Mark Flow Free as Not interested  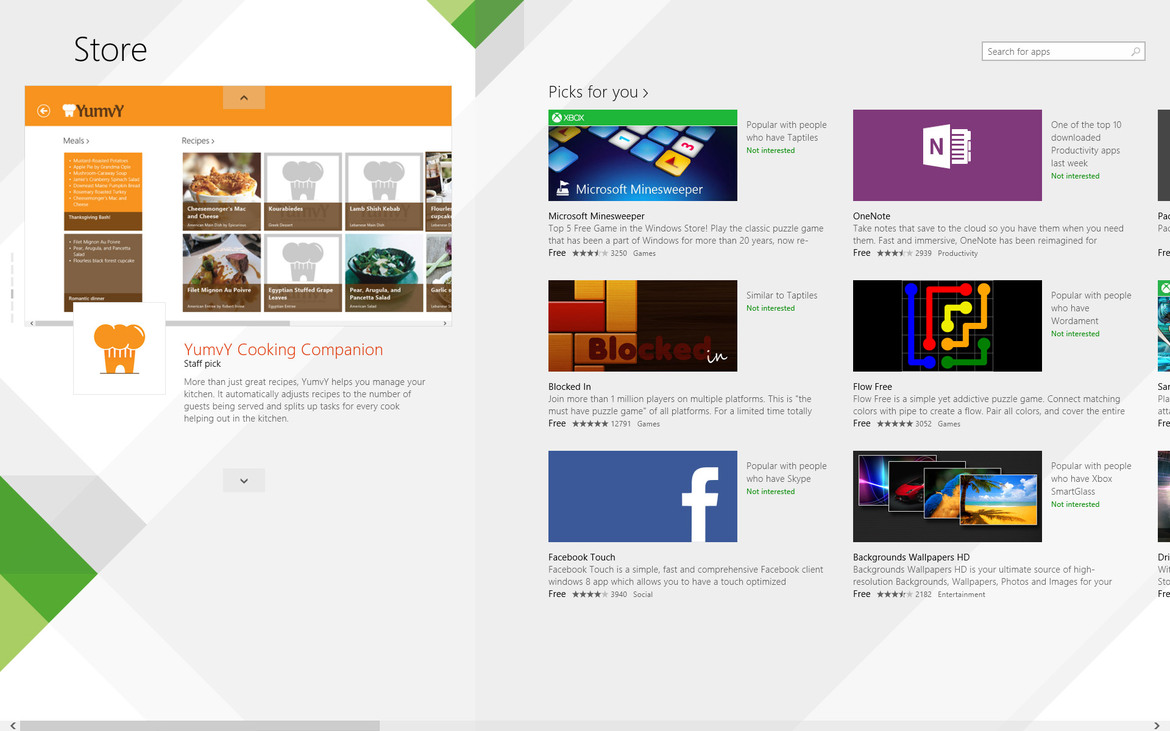pyautogui.click(x=1074, y=333)
